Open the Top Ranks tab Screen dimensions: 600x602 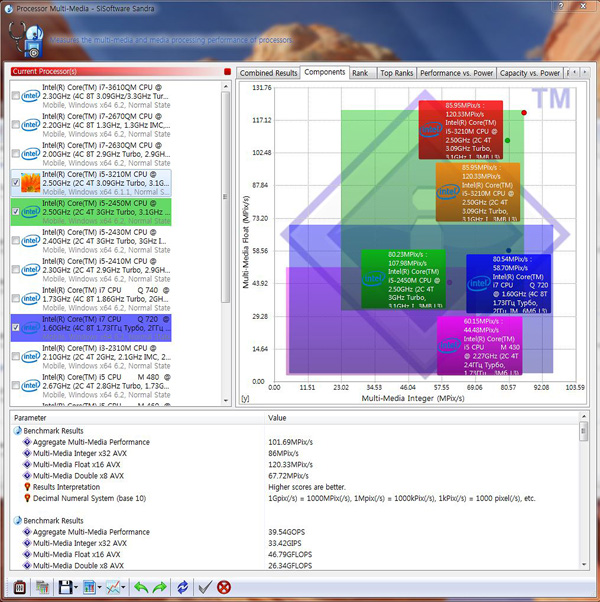397,73
